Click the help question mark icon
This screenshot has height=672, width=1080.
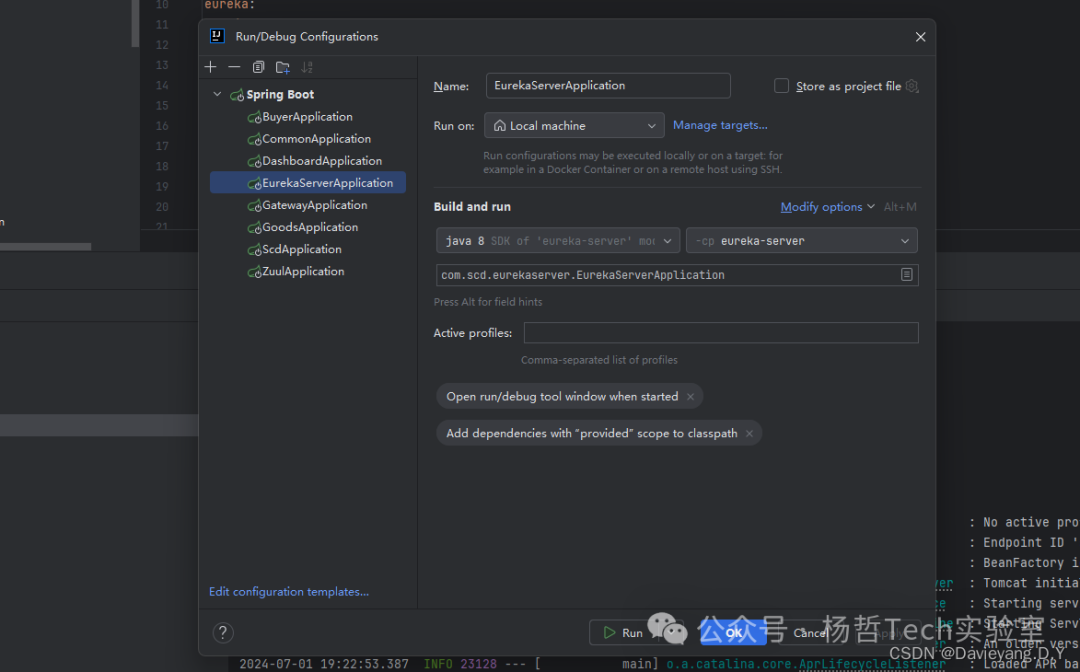[224, 632]
